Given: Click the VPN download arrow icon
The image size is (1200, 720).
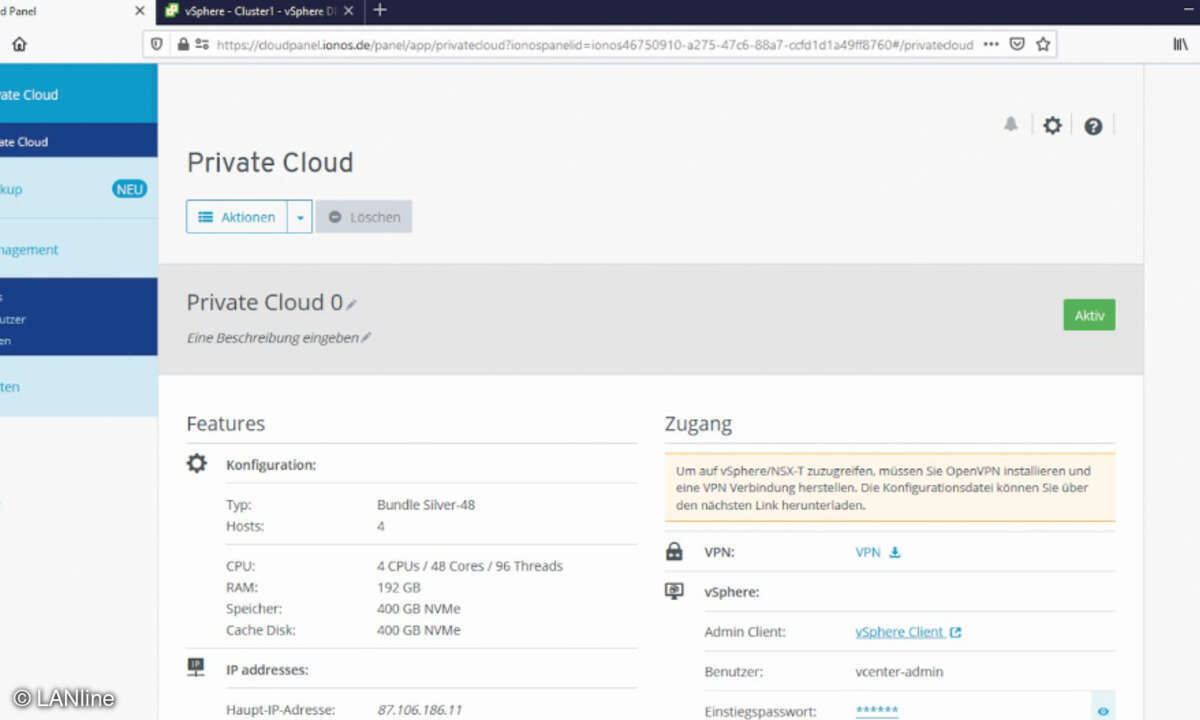Looking at the screenshot, I should pyautogui.click(x=895, y=552).
